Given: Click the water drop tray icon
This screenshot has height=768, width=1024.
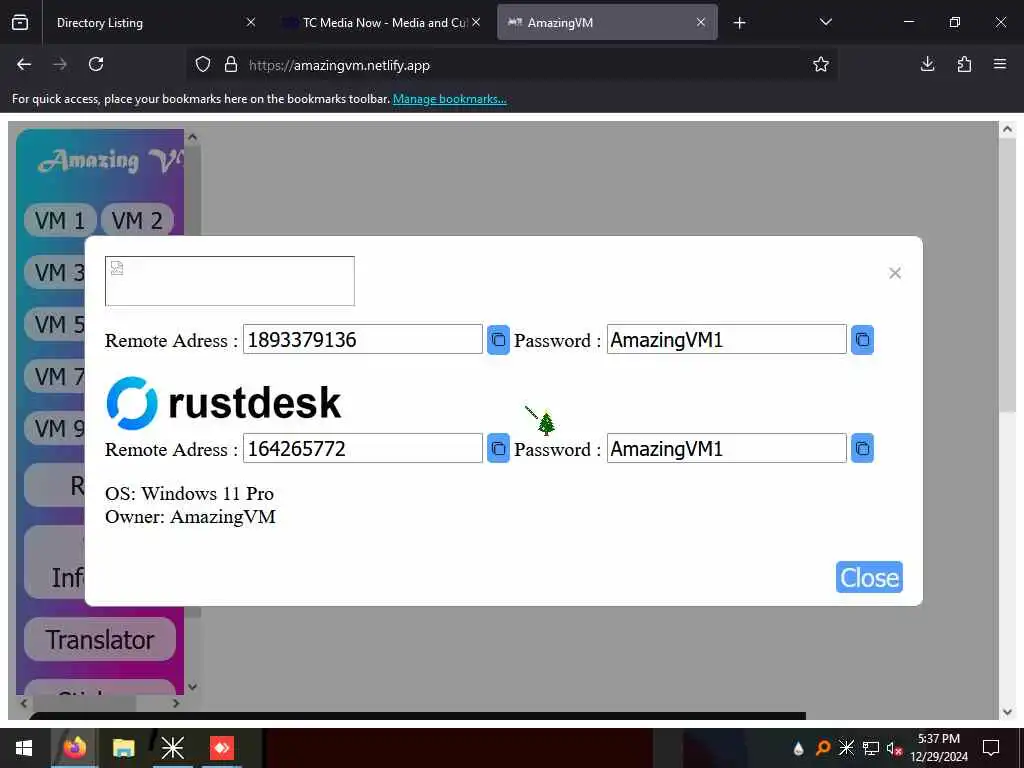Looking at the screenshot, I should pos(798,748).
